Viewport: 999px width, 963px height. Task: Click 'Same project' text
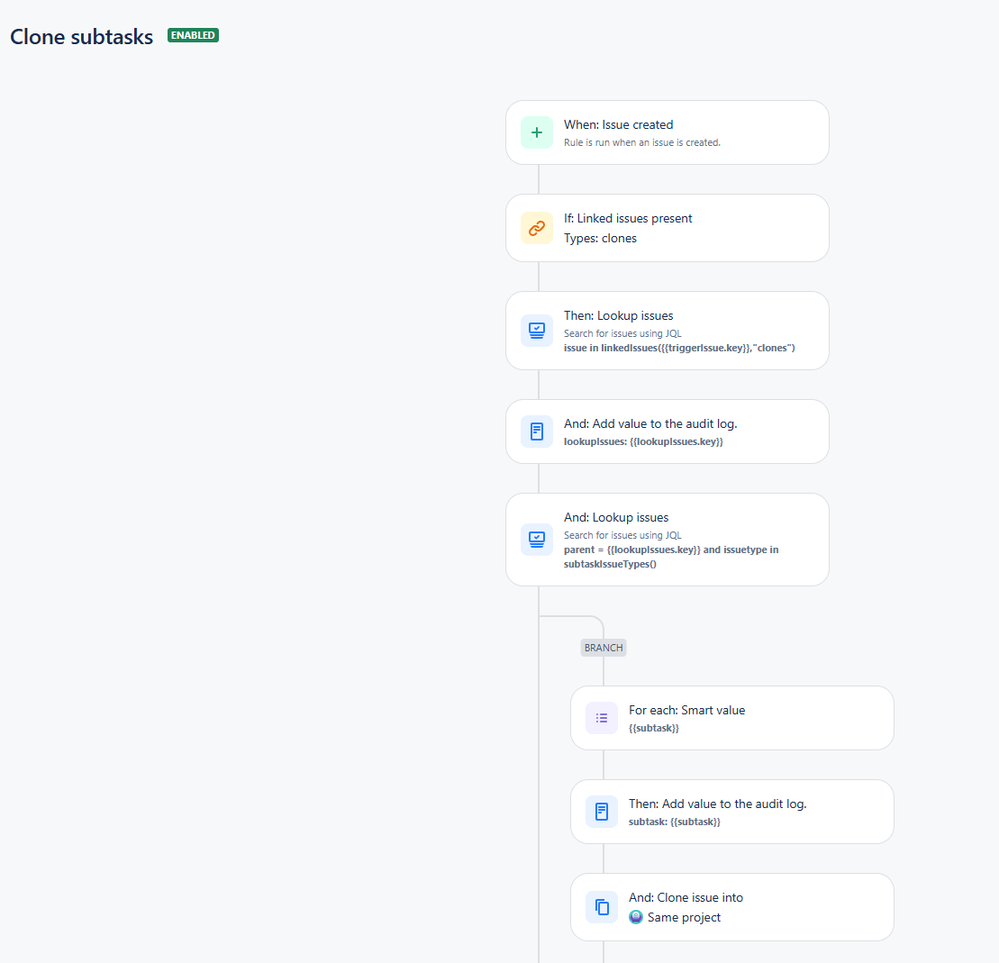684,917
